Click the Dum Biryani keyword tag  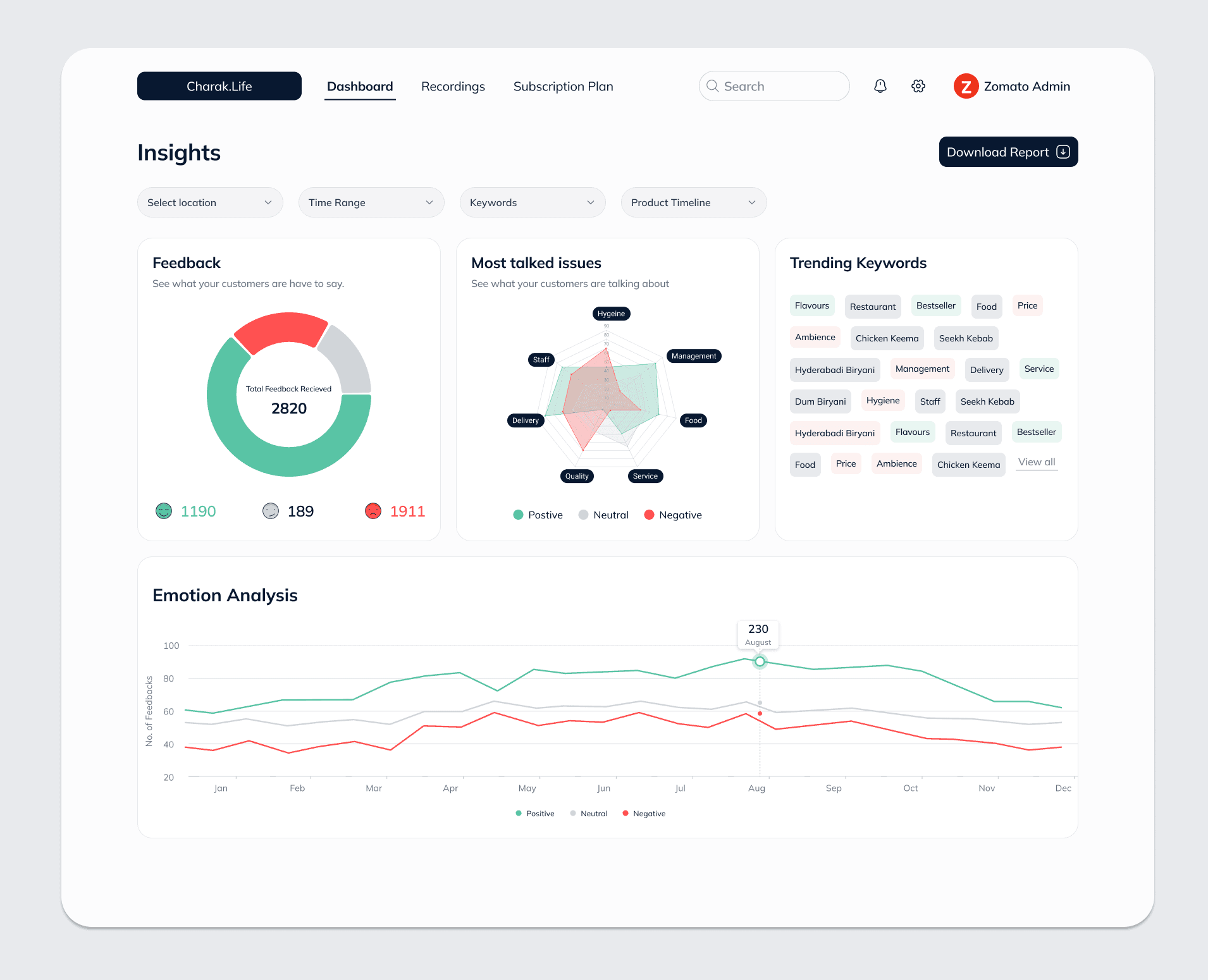pyautogui.click(x=820, y=401)
